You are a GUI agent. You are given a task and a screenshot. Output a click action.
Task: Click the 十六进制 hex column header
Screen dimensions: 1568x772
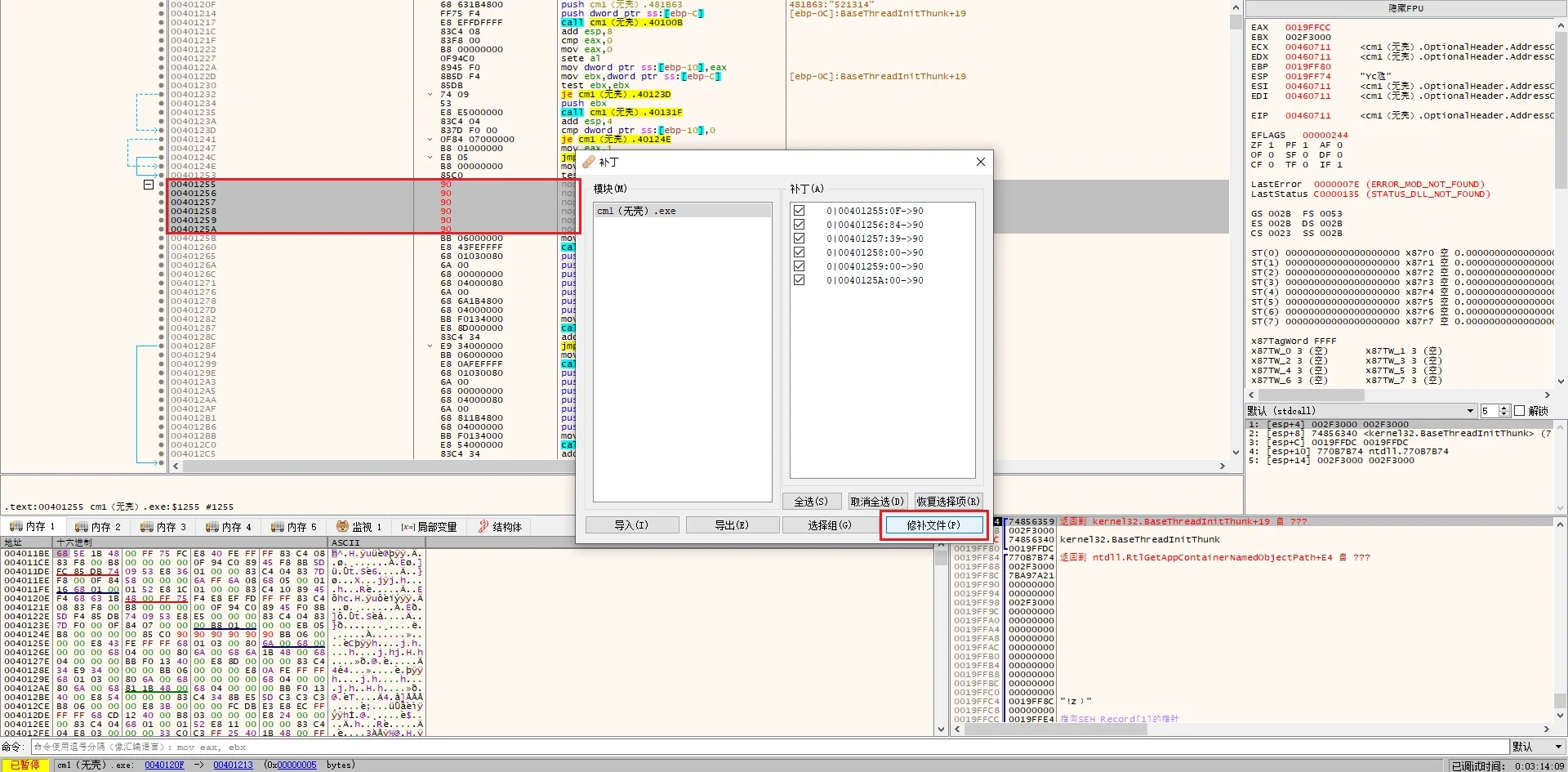click(x=191, y=542)
